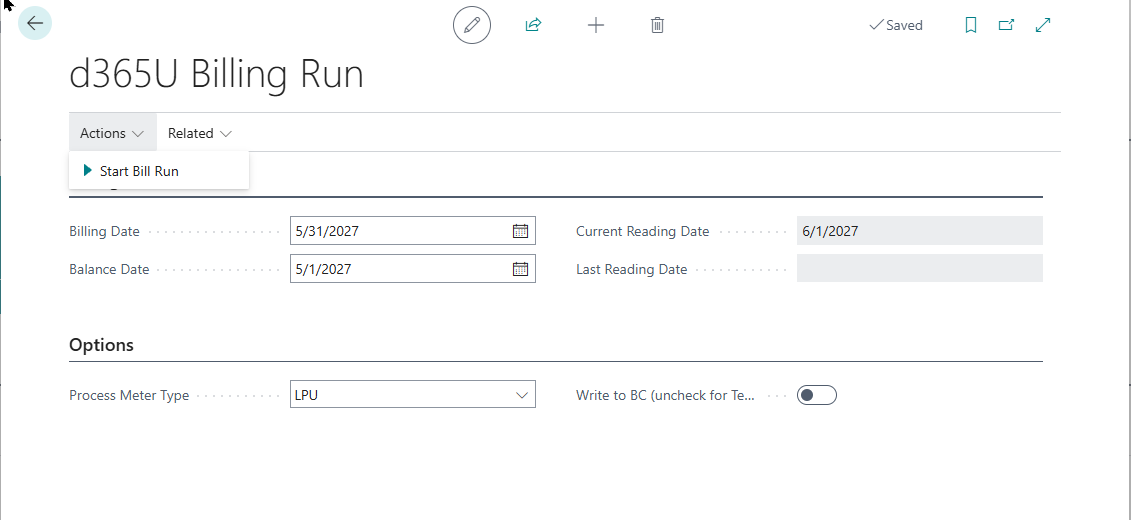The height and width of the screenshot is (520, 1131).
Task: Click the Billing Date label
Action: pos(105,232)
